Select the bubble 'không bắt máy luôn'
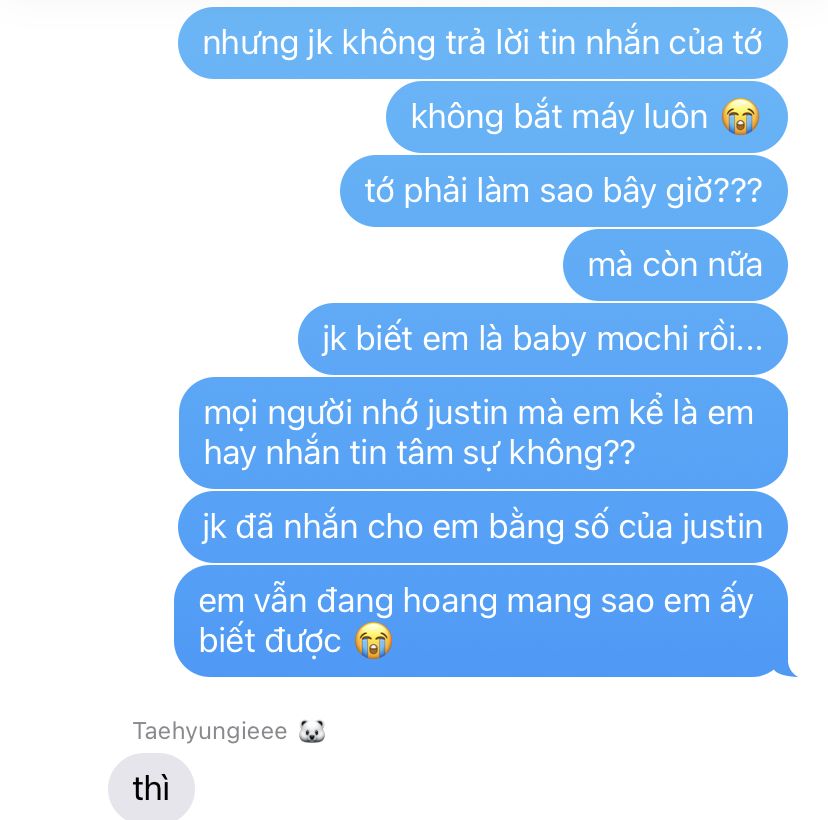This screenshot has height=820, width=828. 587,117
